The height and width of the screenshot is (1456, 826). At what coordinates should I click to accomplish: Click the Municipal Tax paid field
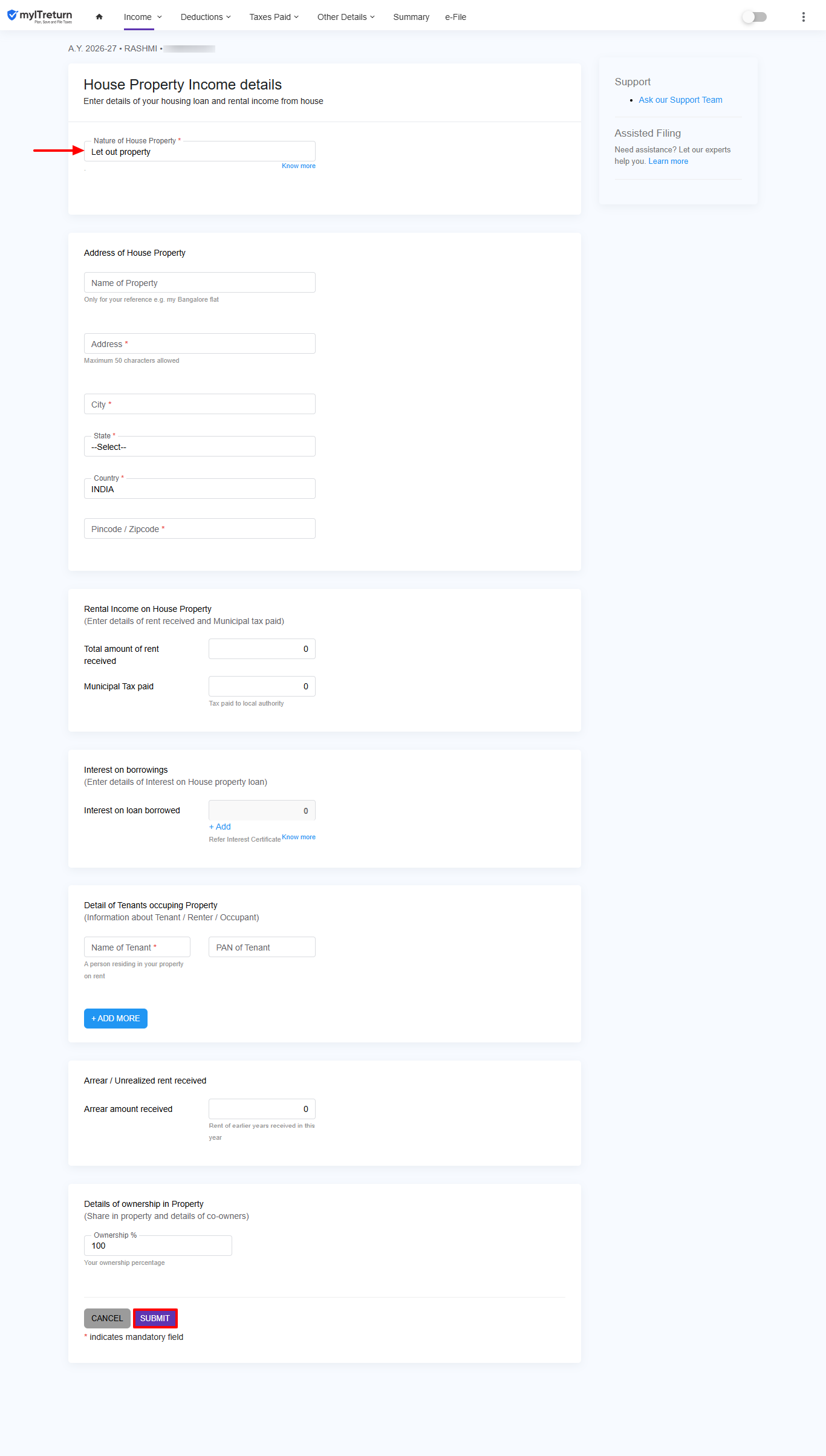[x=262, y=686]
